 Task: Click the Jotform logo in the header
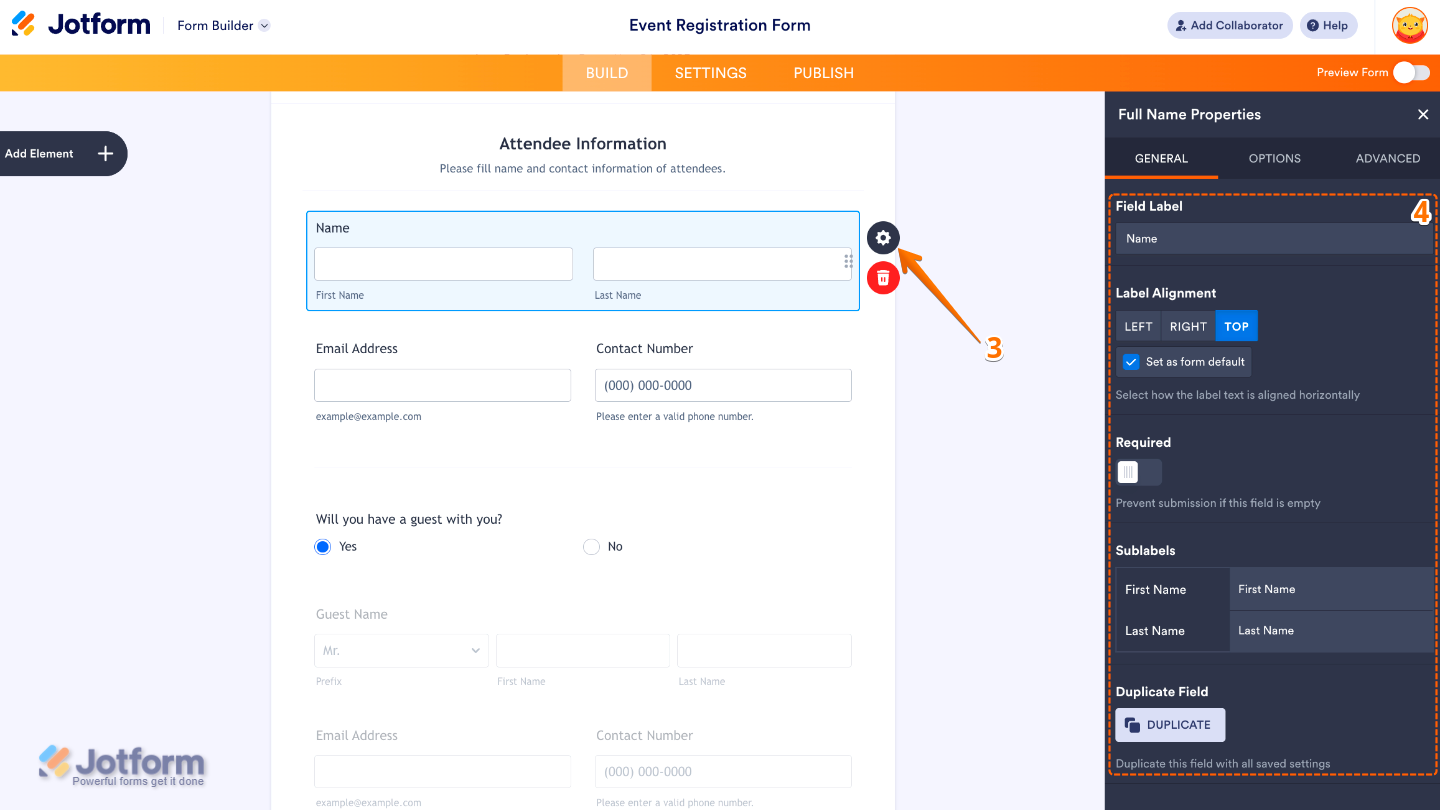click(x=80, y=24)
